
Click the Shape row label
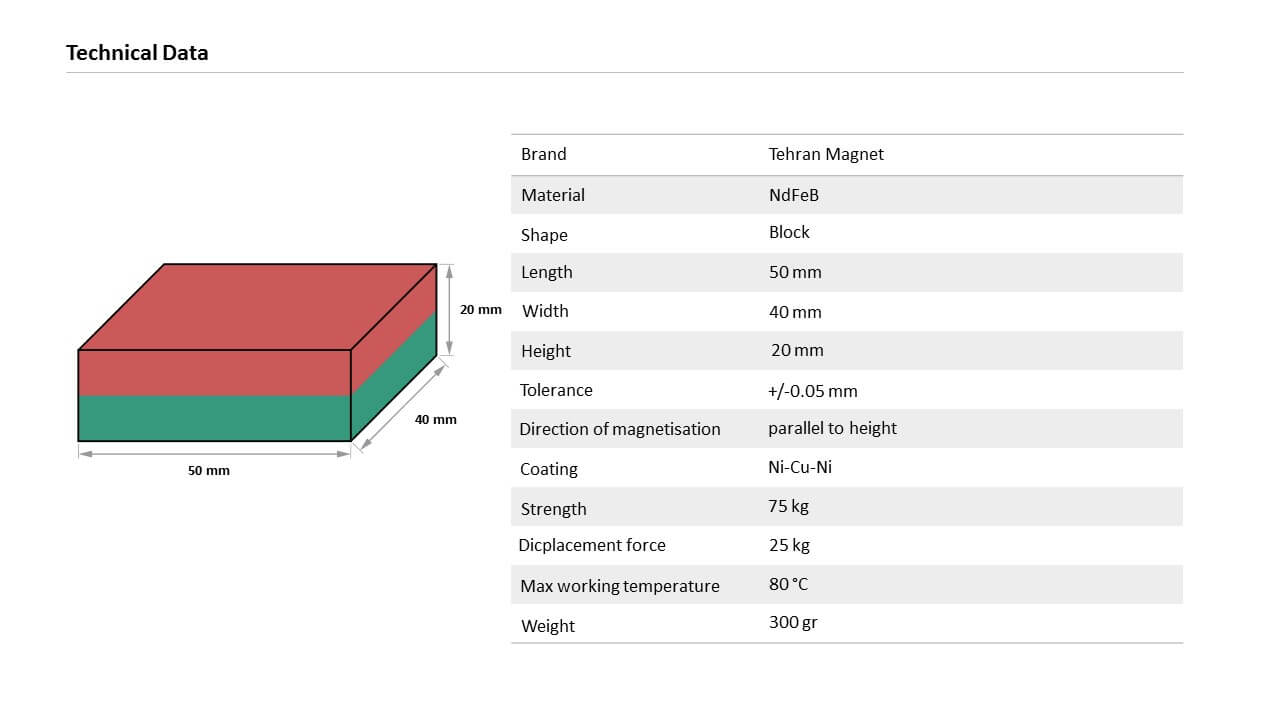coord(544,235)
